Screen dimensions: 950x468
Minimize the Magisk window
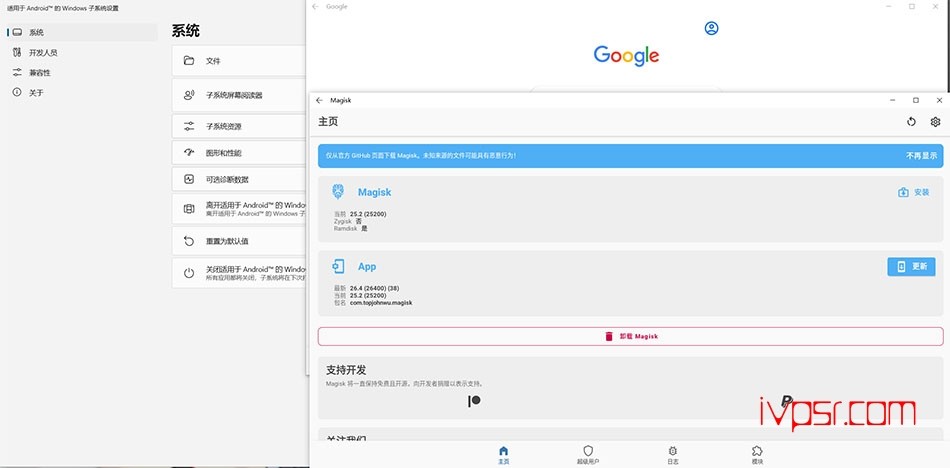(x=892, y=100)
